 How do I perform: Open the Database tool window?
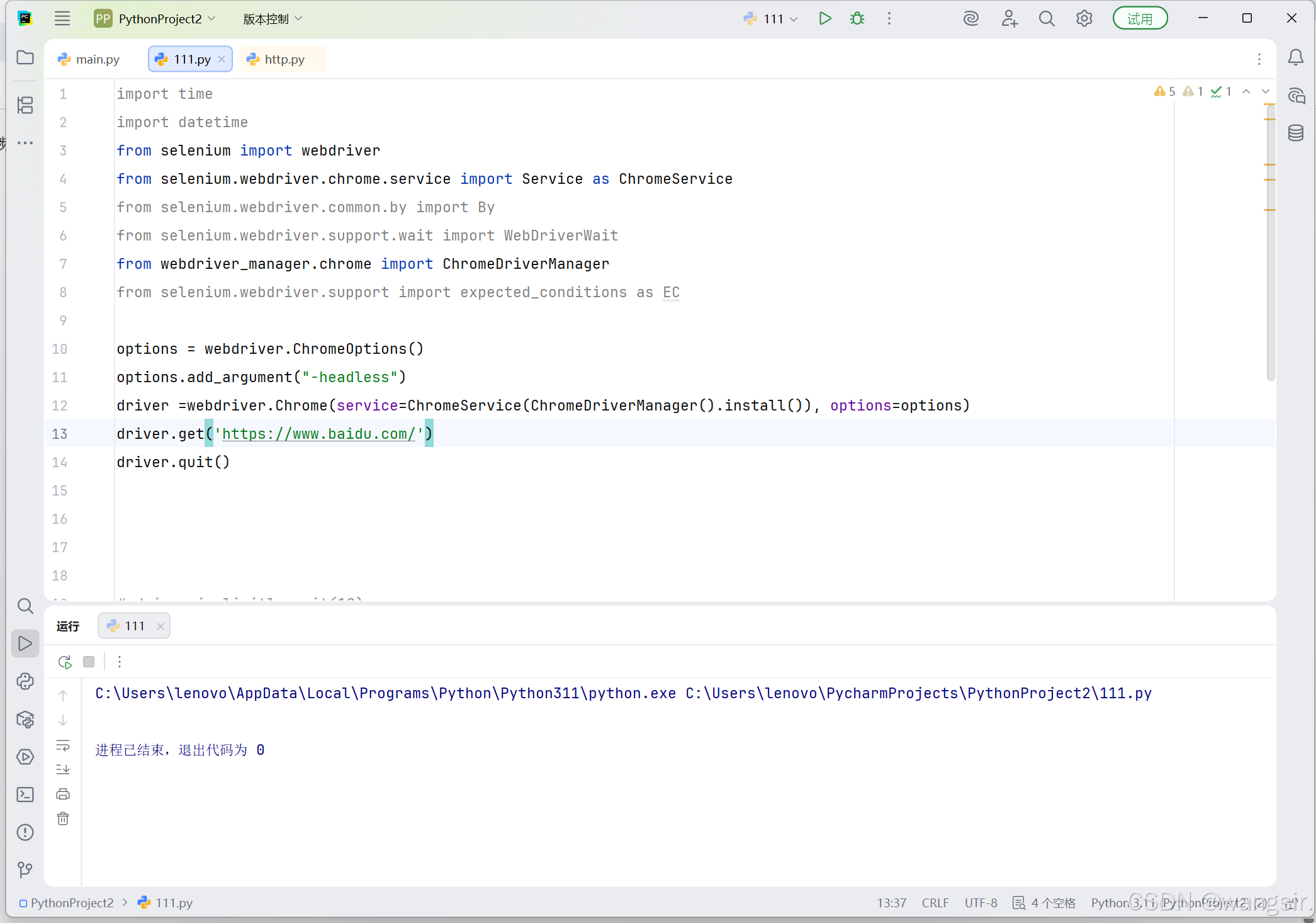[1295, 133]
